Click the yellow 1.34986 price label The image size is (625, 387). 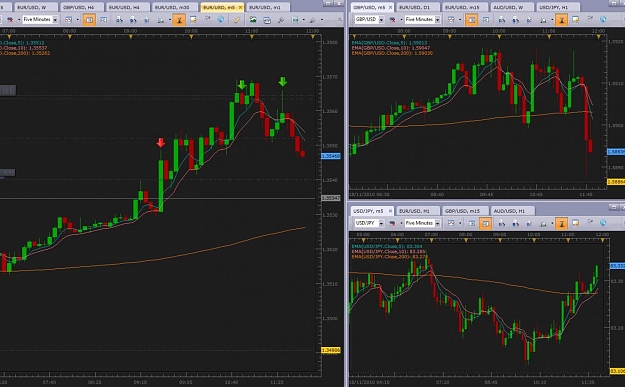point(331,350)
